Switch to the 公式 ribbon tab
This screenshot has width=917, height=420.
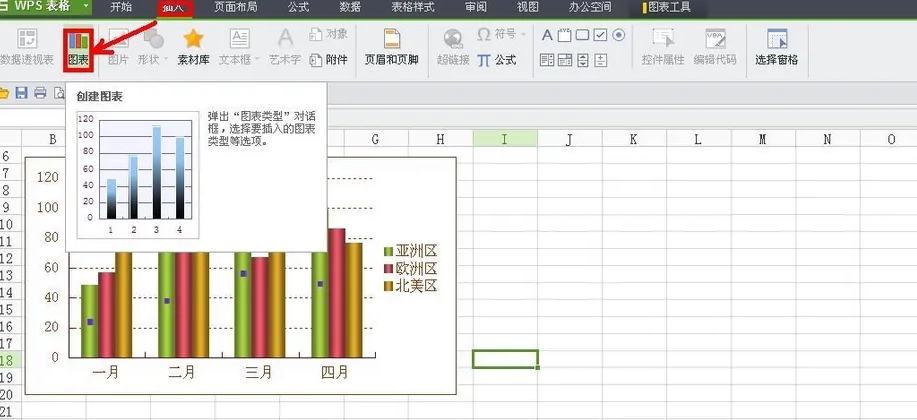point(298,7)
